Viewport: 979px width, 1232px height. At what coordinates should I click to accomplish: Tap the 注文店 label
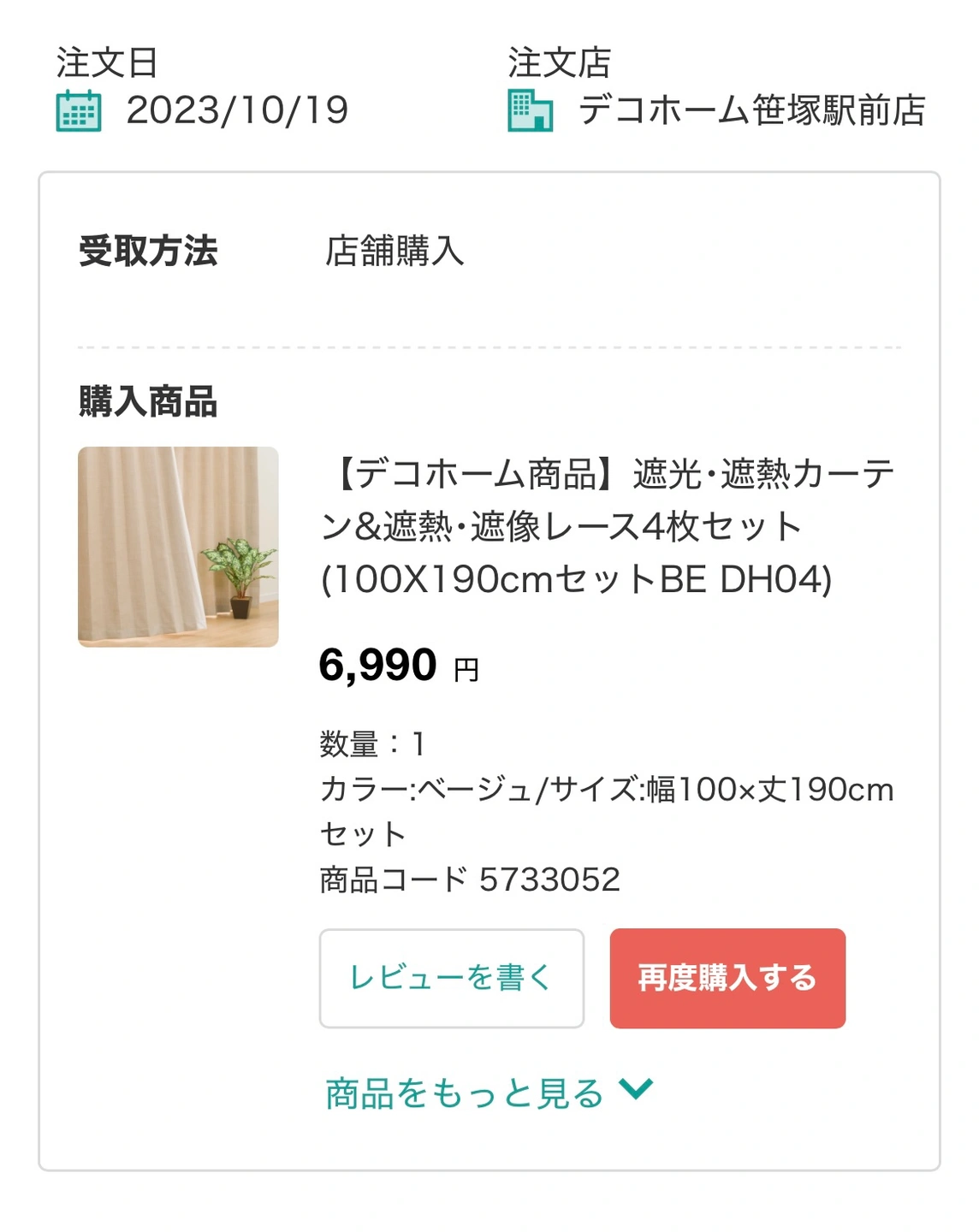pos(559,62)
